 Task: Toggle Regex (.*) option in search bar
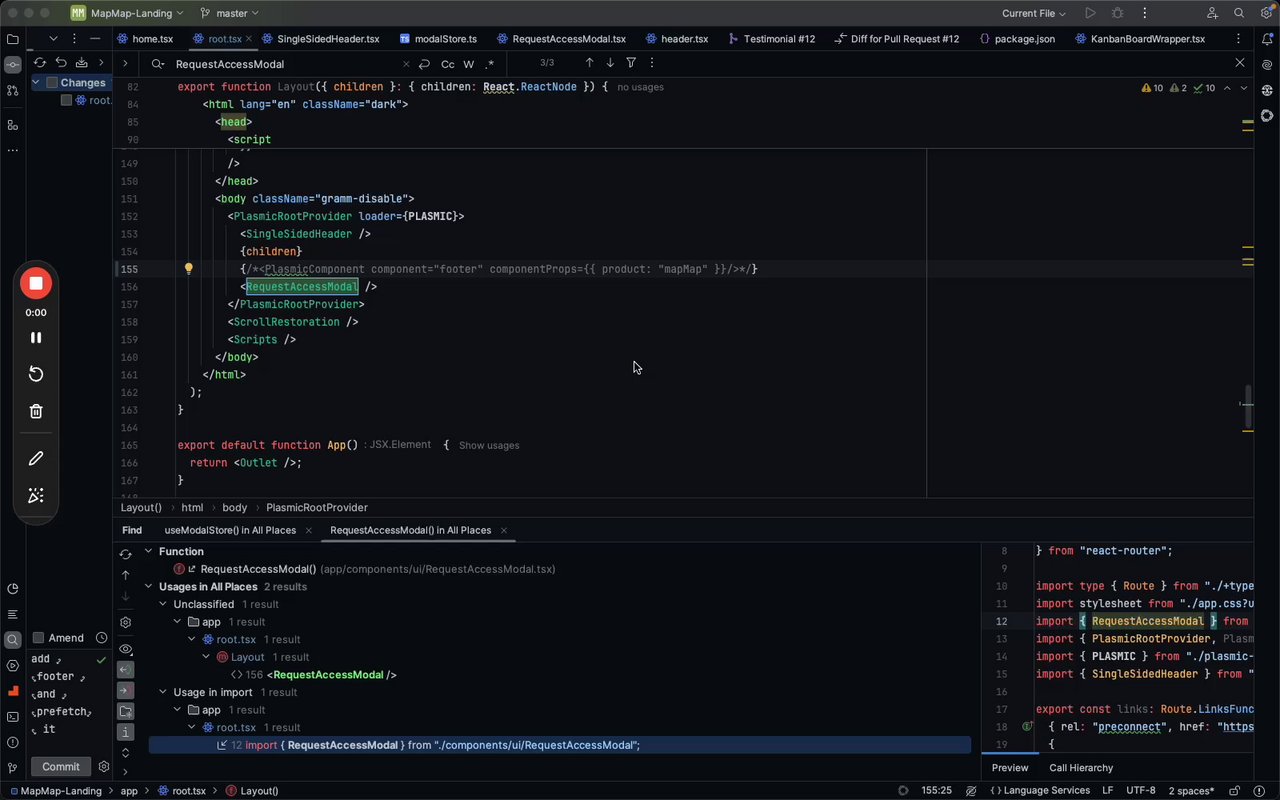489,64
